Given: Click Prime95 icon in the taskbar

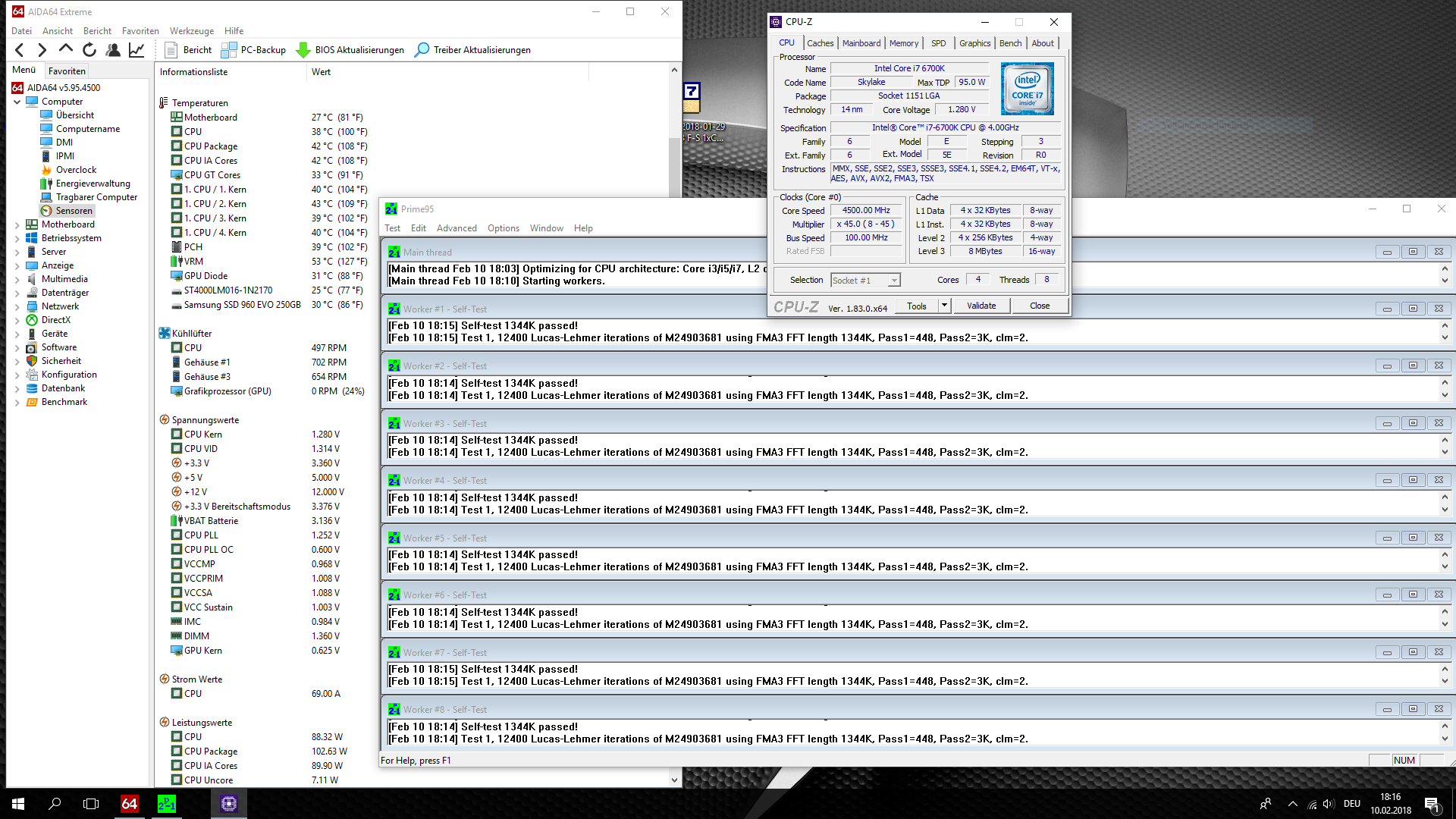Looking at the screenshot, I should click(167, 803).
